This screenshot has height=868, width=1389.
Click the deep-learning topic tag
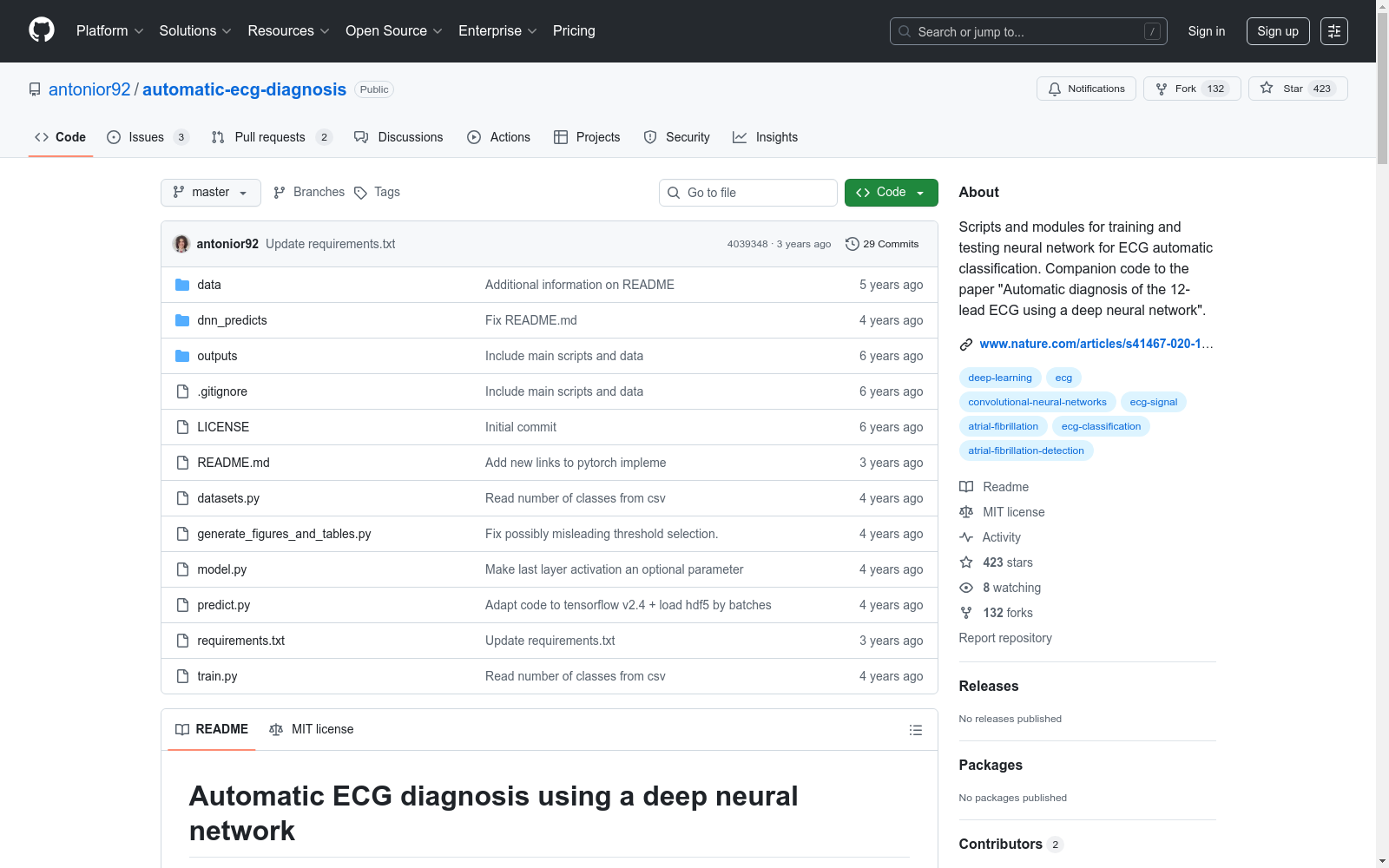click(1000, 378)
